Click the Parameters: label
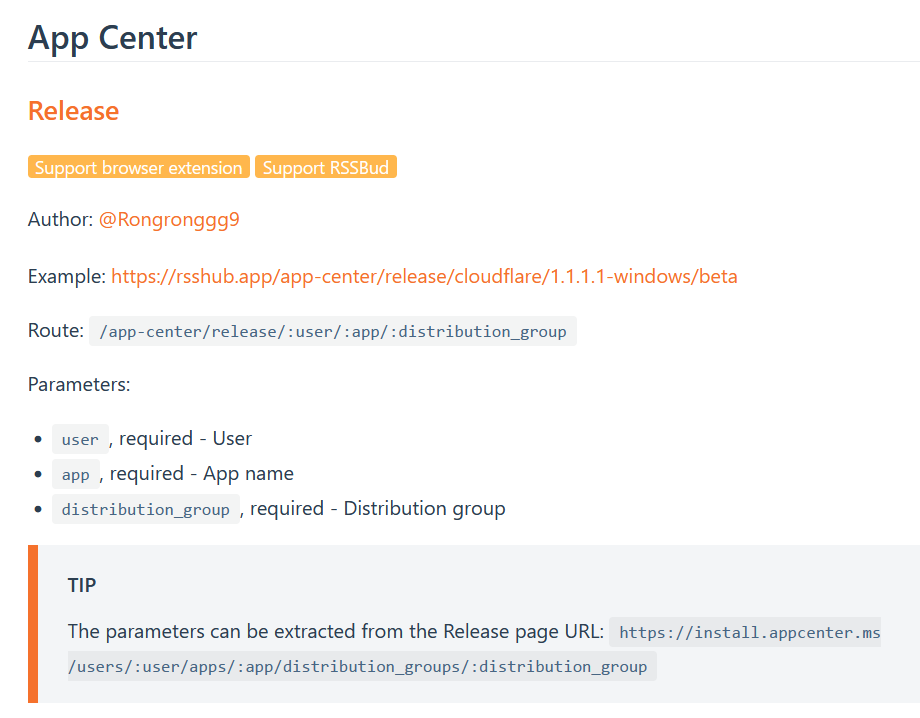This screenshot has height=718, width=920. (79, 385)
